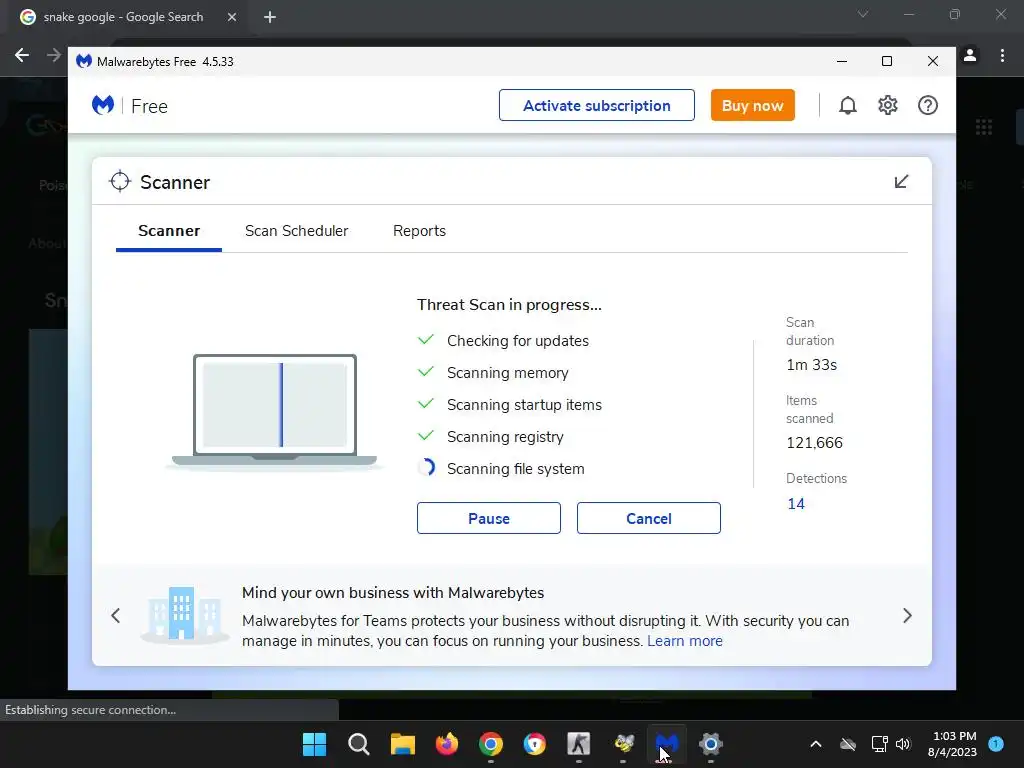The image size is (1024, 768).
Task: Show next promotional banner
Action: 907,615
